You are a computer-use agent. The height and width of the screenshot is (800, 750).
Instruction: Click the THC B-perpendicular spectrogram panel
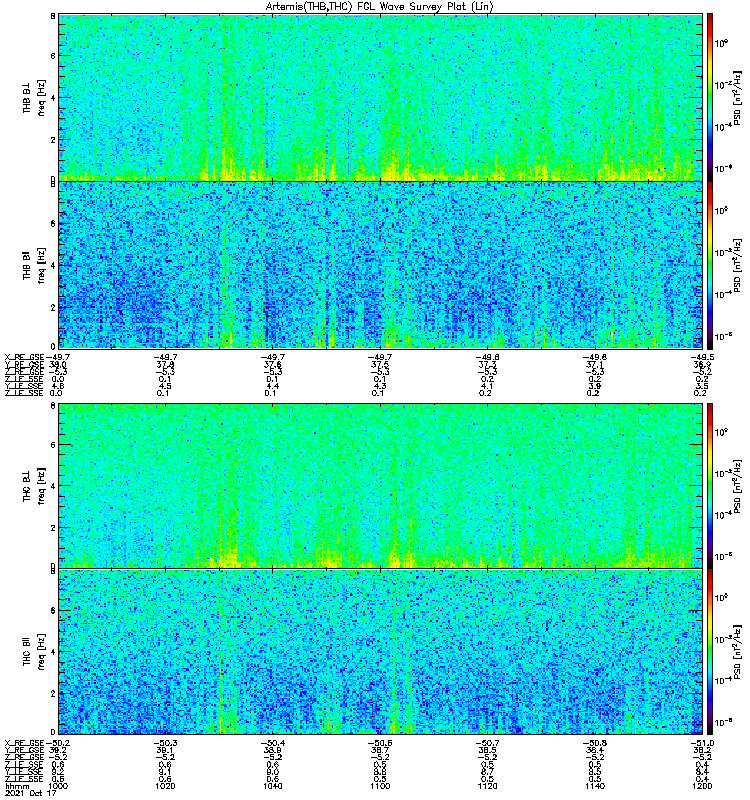(381, 486)
